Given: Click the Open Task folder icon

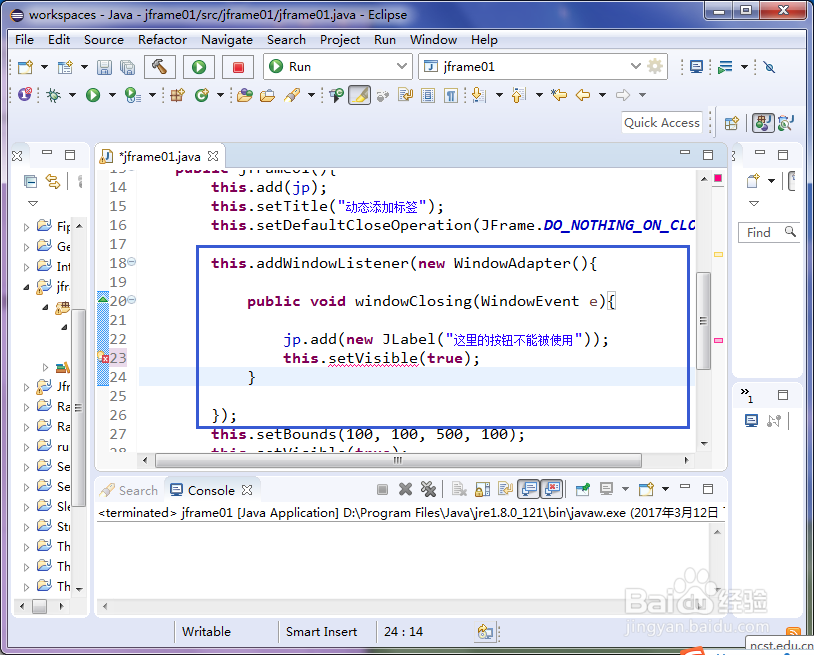Looking at the screenshot, I should [x=267, y=95].
